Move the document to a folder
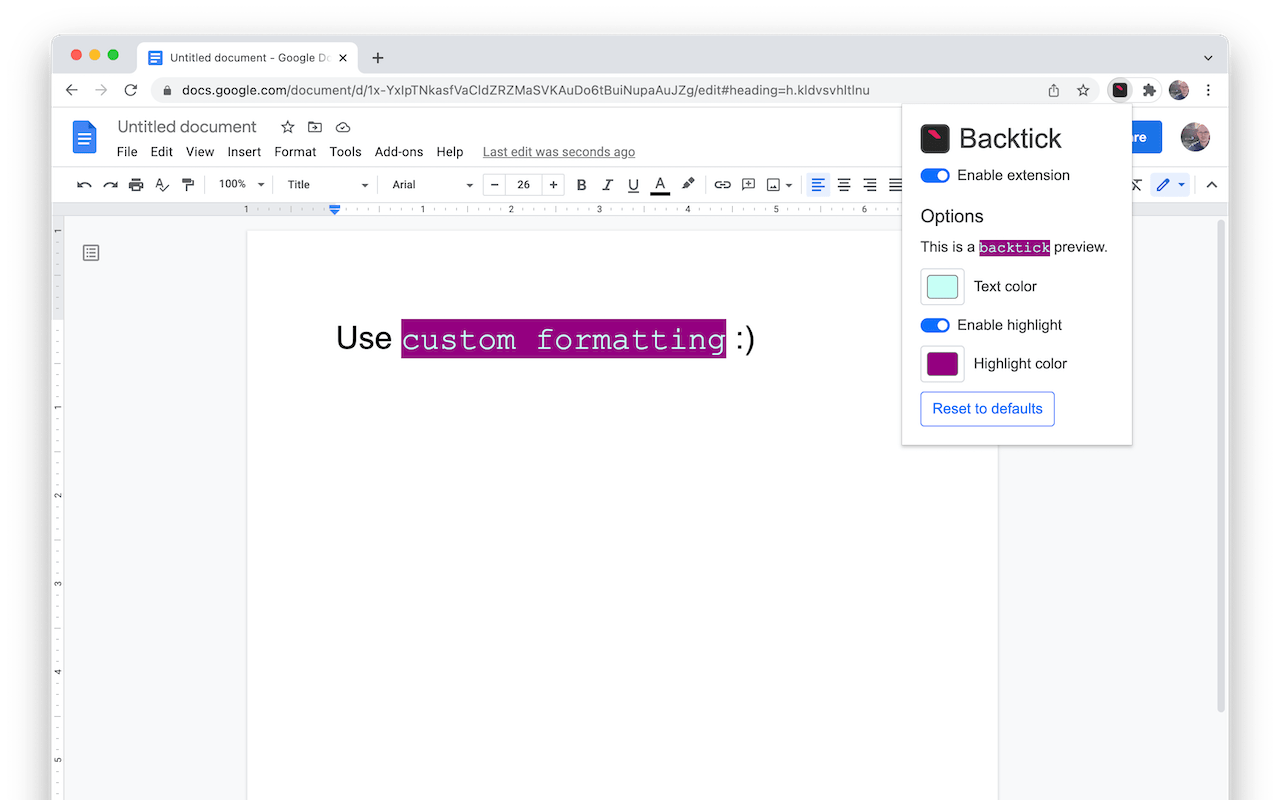Image resolution: width=1280 pixels, height=800 pixels. tap(315, 127)
